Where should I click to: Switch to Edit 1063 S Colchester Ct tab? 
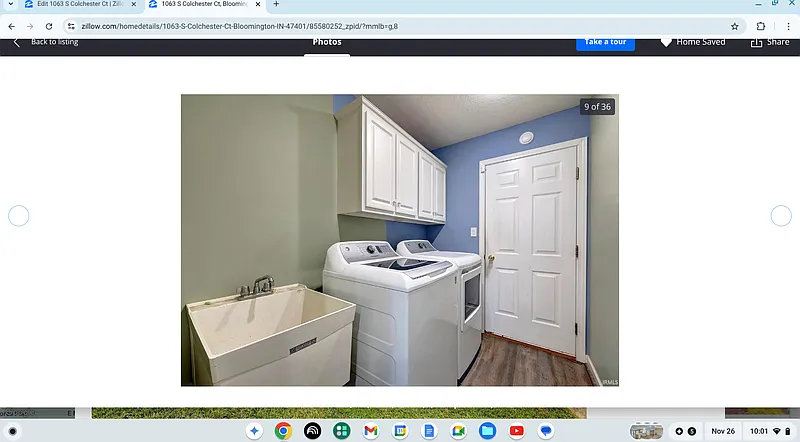click(80, 4)
